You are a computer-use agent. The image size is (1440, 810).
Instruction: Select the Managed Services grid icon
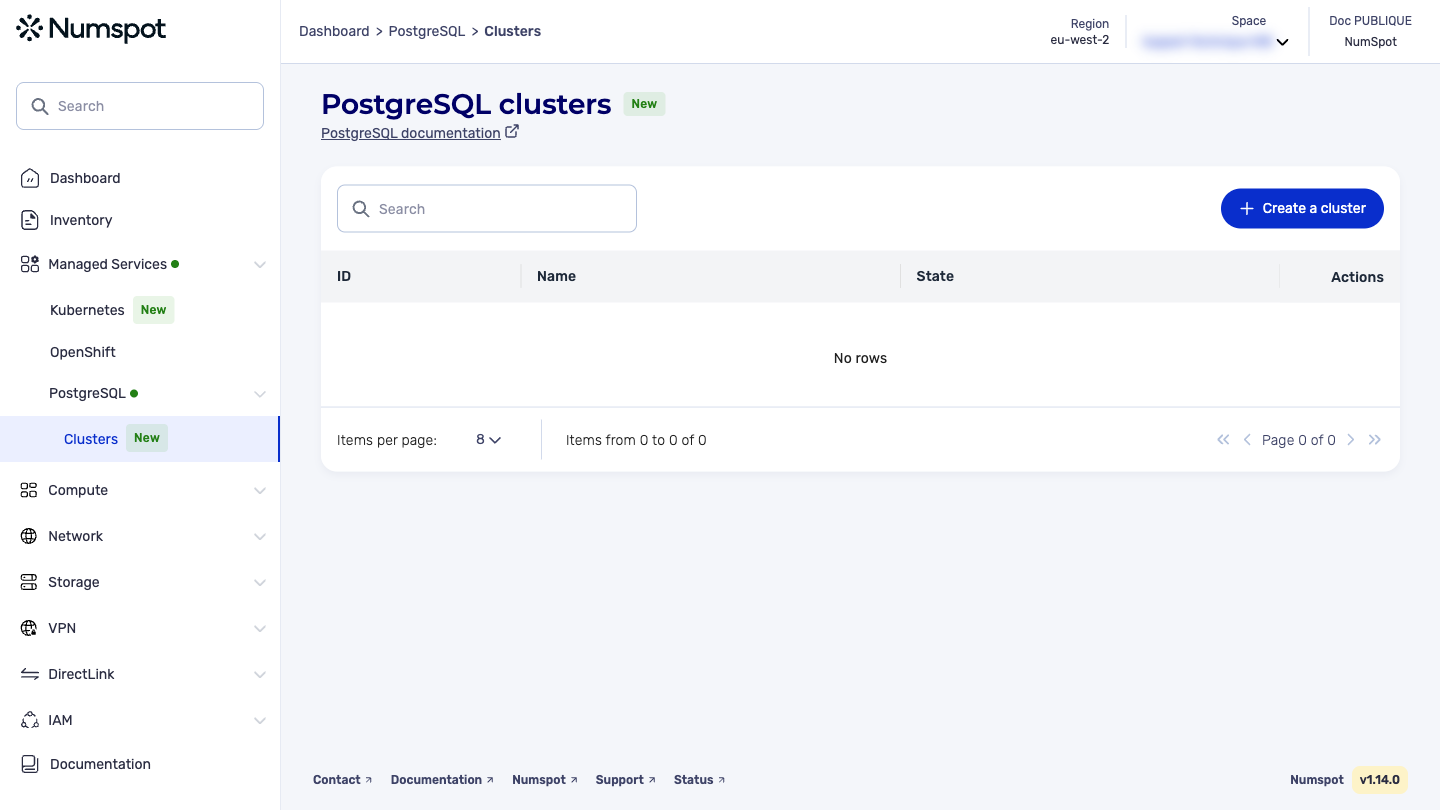pyautogui.click(x=29, y=264)
